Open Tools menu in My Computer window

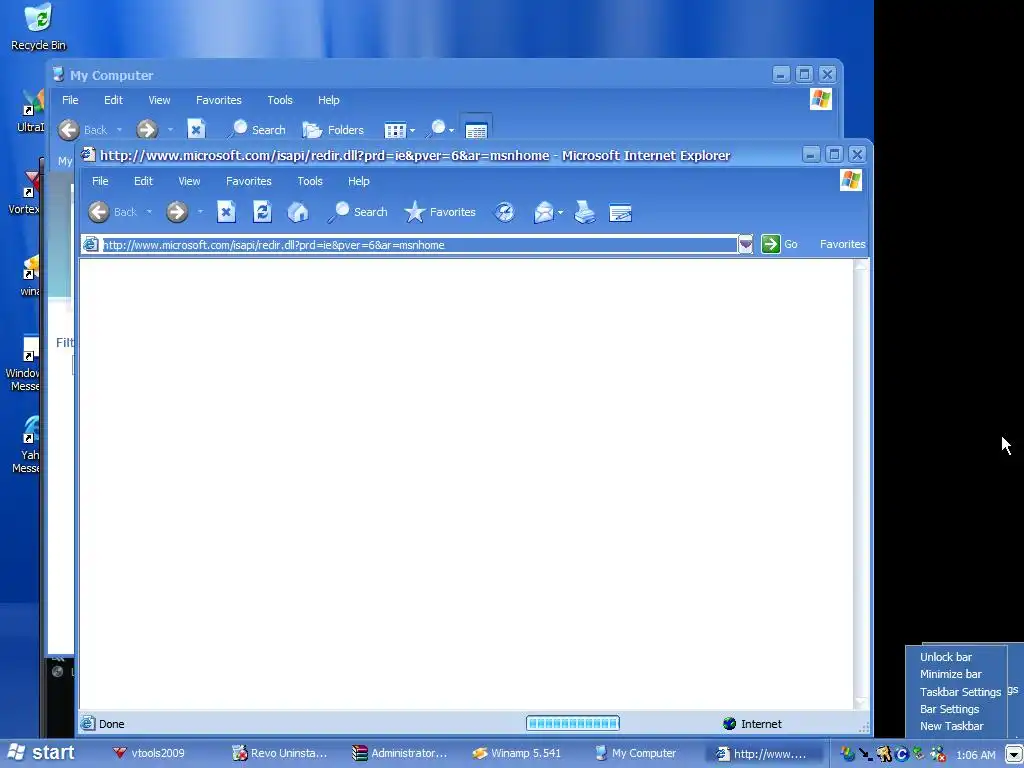click(x=280, y=100)
